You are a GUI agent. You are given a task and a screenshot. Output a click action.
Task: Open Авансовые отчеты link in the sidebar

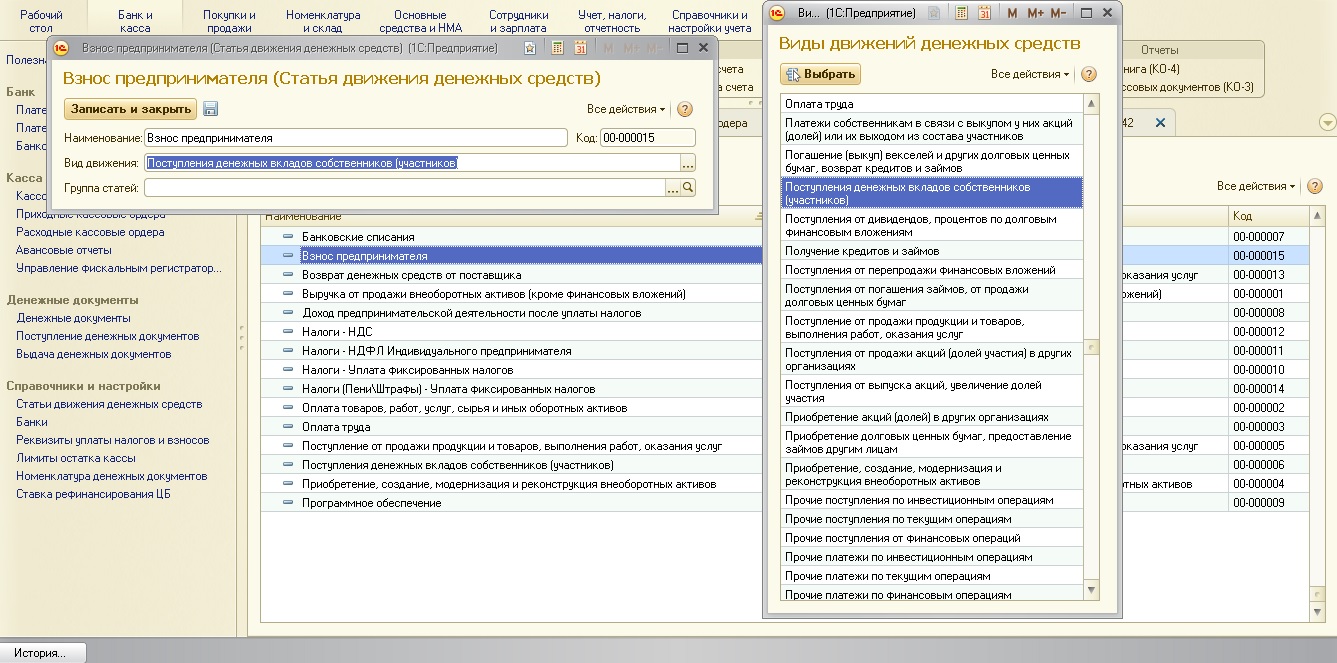(64, 250)
